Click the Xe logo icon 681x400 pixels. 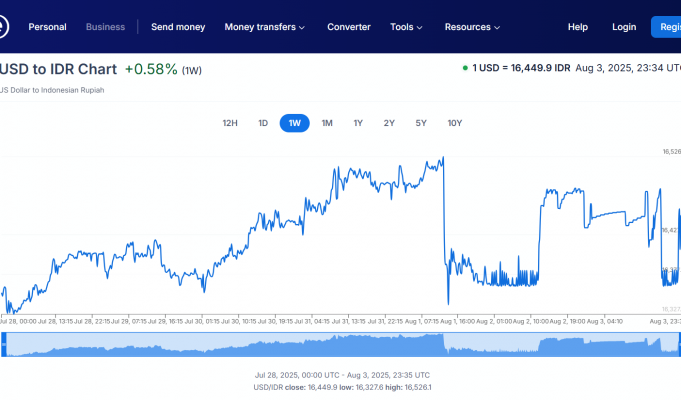click(x=4, y=27)
